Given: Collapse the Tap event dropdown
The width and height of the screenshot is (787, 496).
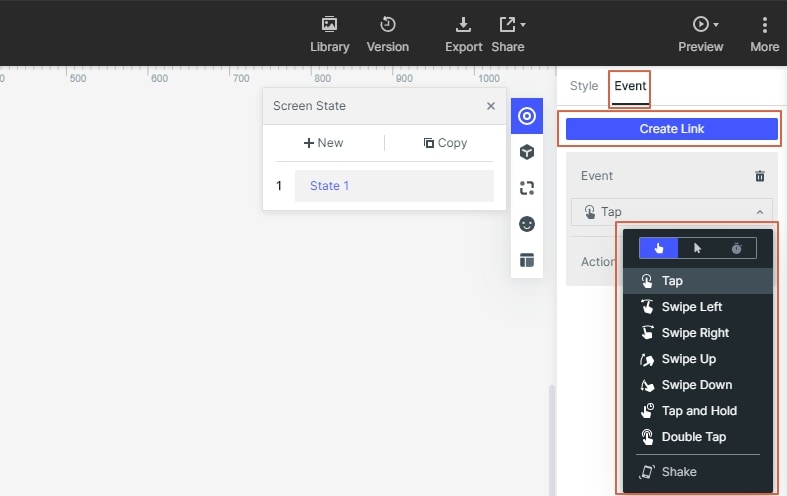Looking at the screenshot, I should click(760, 212).
